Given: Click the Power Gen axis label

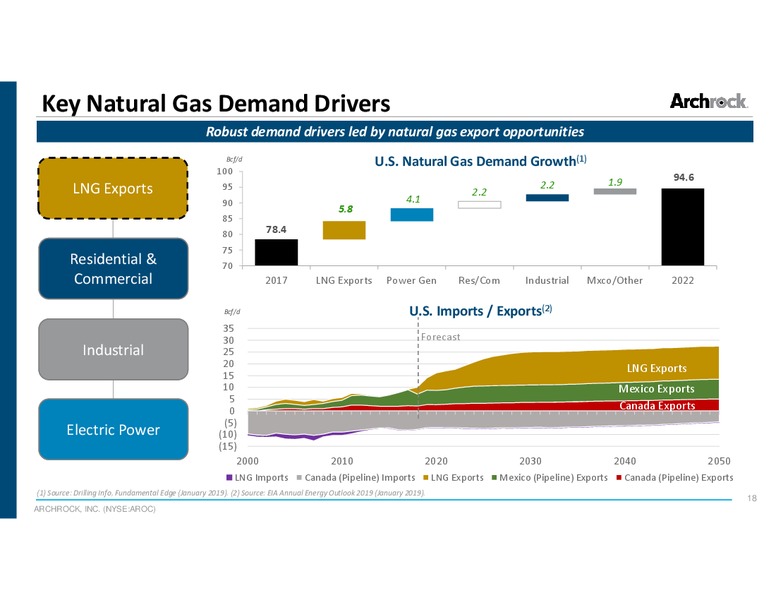Looking at the screenshot, I should (x=411, y=280).
